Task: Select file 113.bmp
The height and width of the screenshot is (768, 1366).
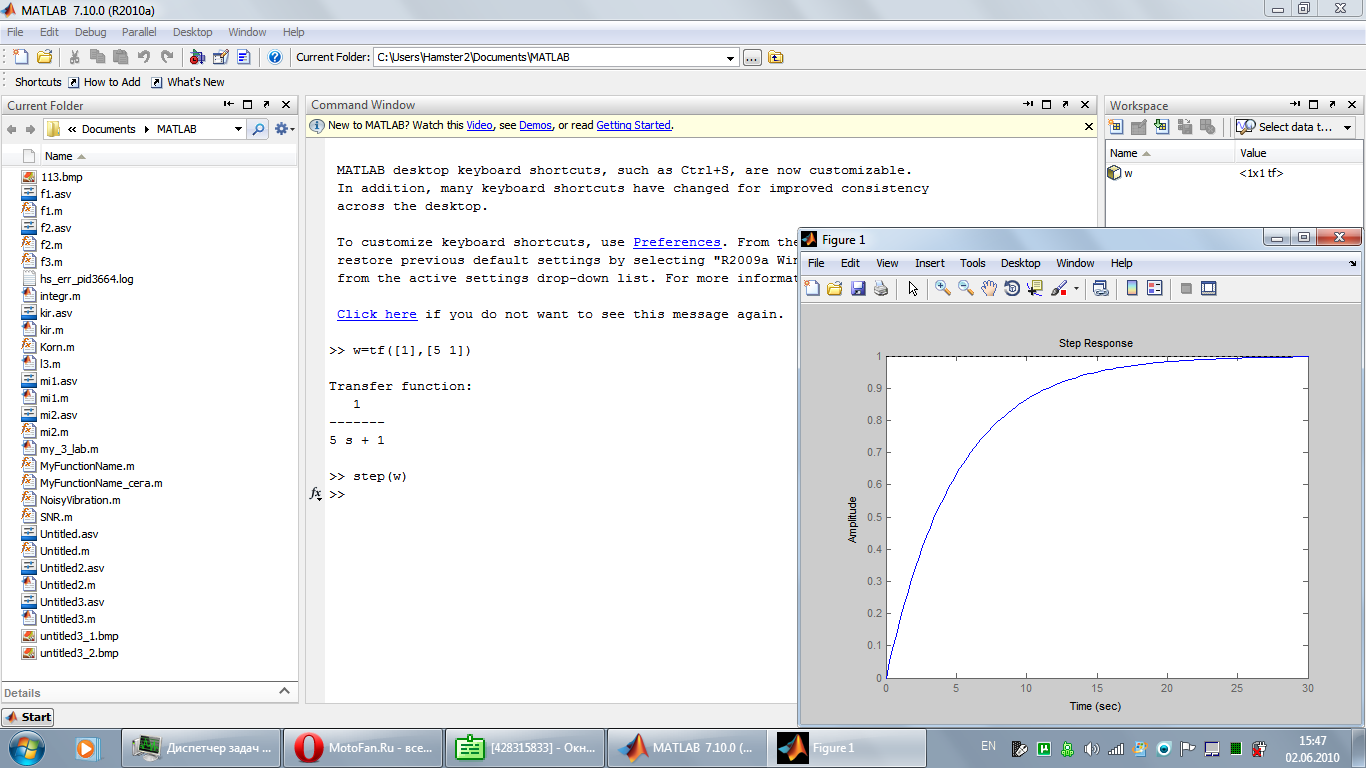Action: 61,177
